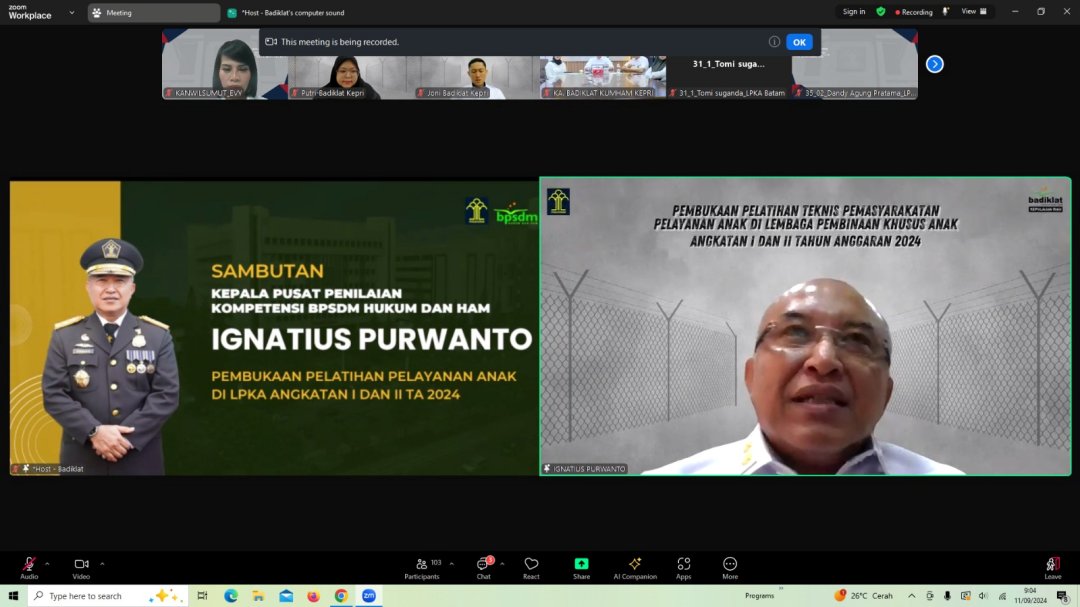Open AI Companion
Viewport: 1080px width, 607px height.
click(x=634, y=567)
